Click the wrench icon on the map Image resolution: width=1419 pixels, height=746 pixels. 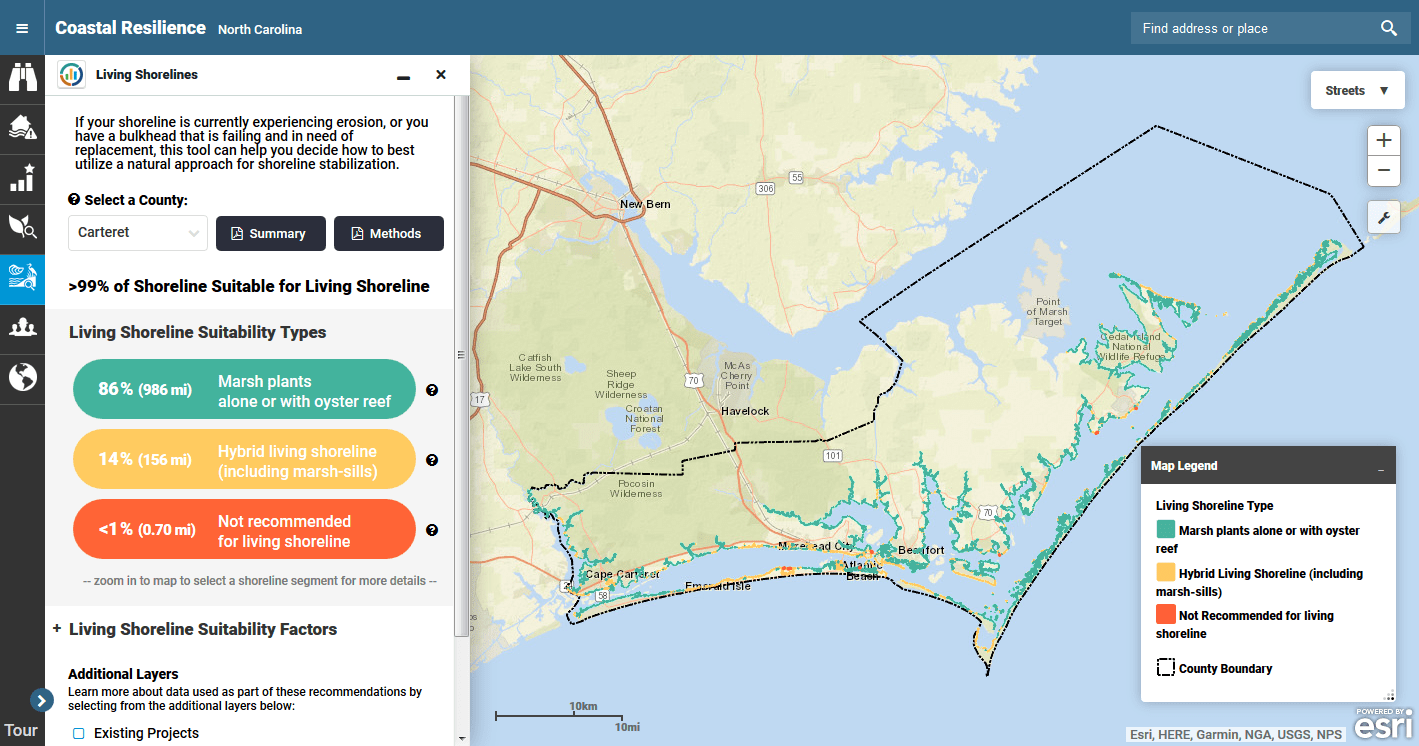(1383, 217)
